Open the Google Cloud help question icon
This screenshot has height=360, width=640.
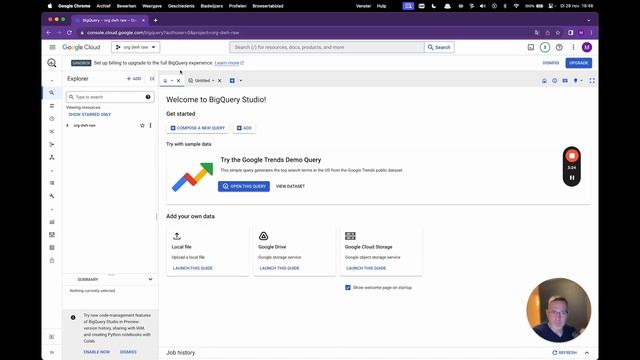559,47
